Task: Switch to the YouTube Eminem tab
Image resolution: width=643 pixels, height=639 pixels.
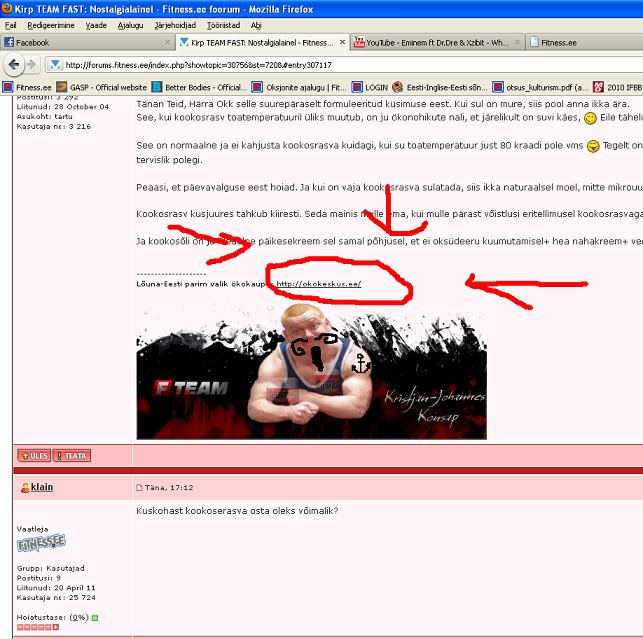Action: coord(430,43)
